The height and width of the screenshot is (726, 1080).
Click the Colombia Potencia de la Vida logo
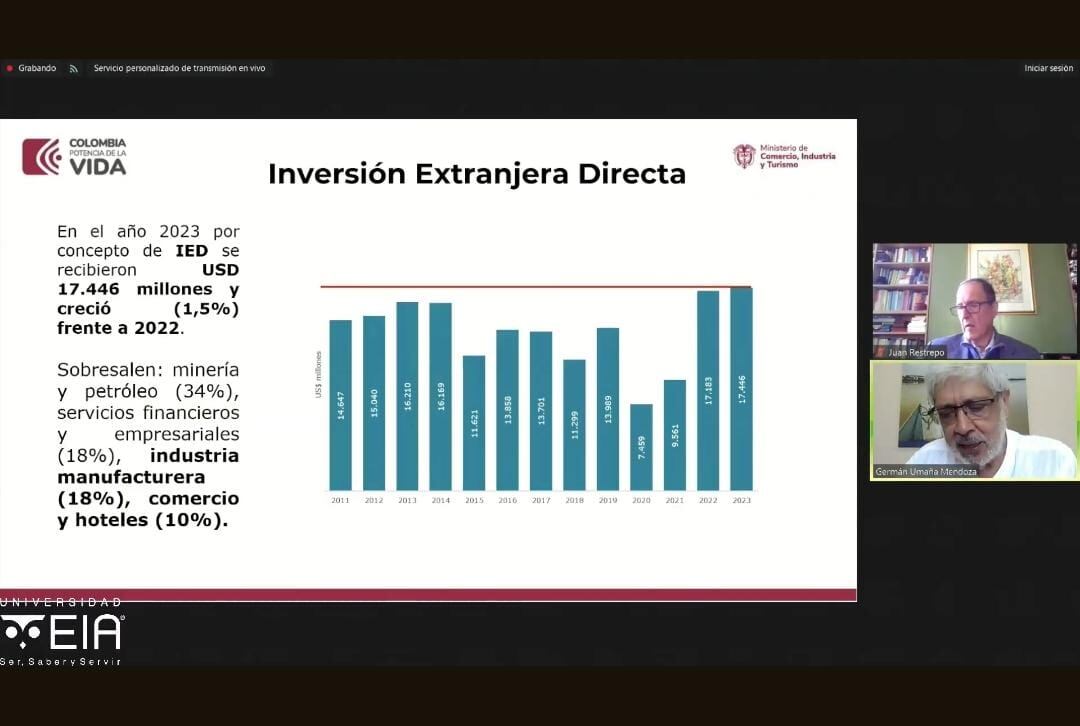75,157
